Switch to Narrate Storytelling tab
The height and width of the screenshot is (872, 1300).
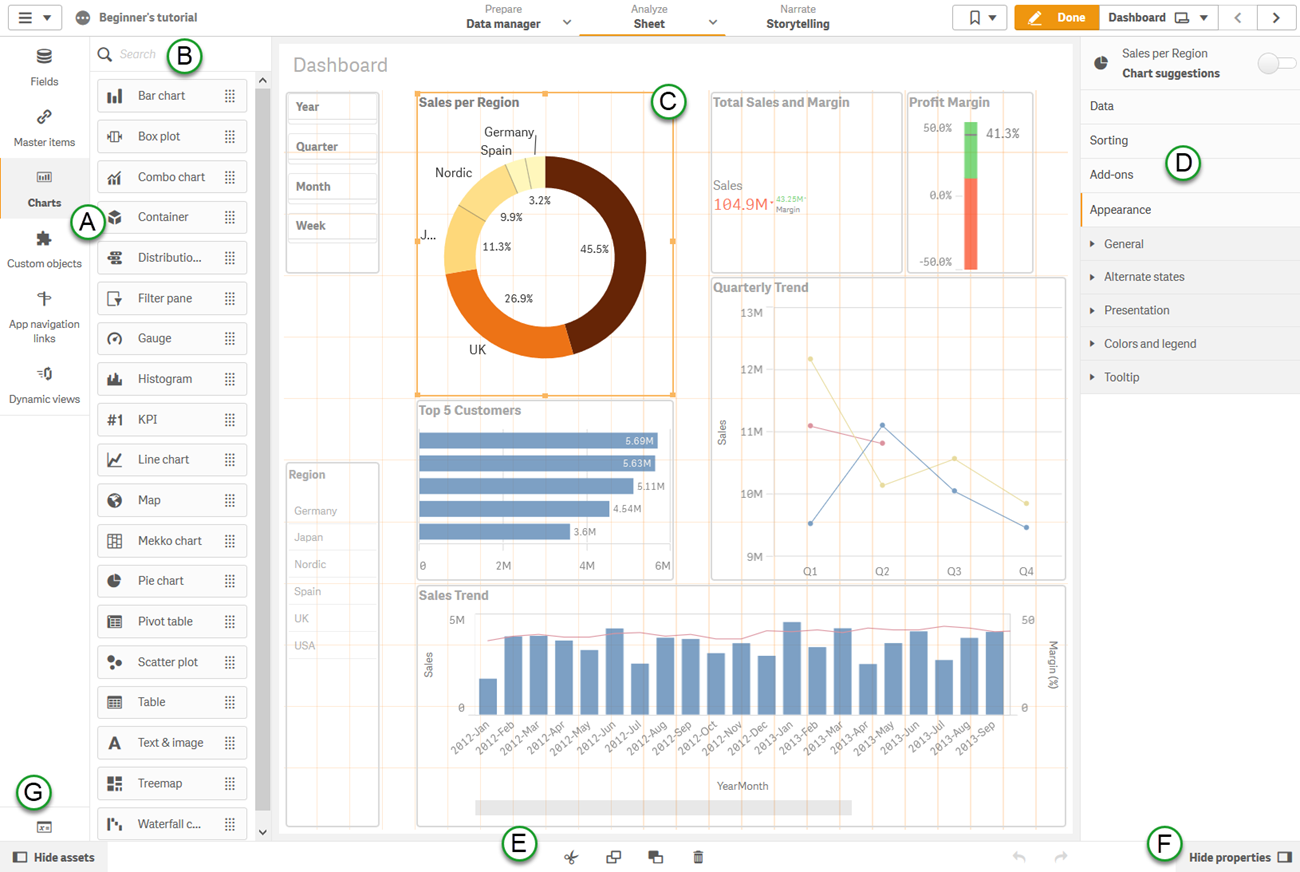[x=798, y=17]
